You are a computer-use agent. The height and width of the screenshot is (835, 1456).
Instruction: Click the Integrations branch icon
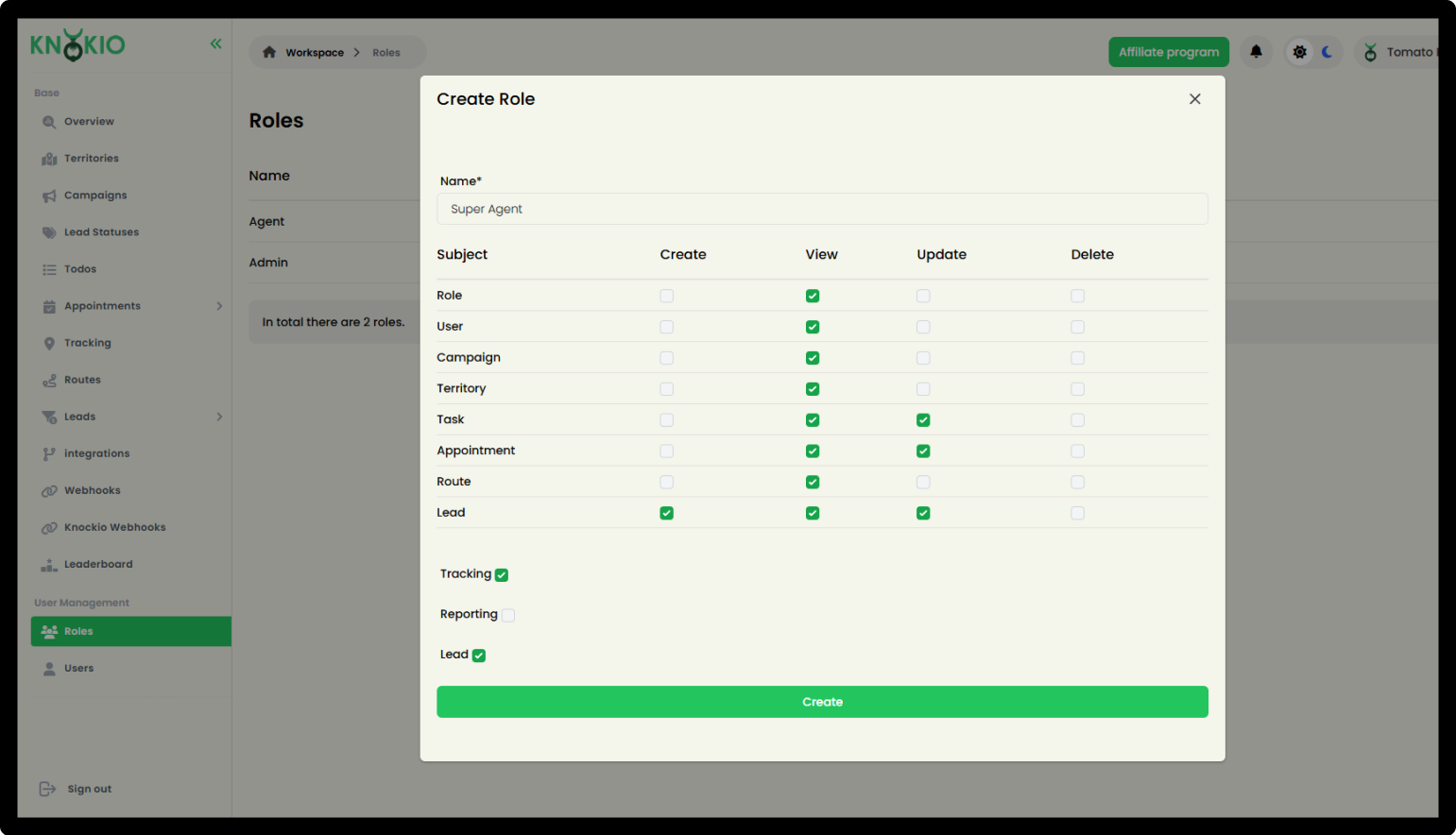coord(49,453)
